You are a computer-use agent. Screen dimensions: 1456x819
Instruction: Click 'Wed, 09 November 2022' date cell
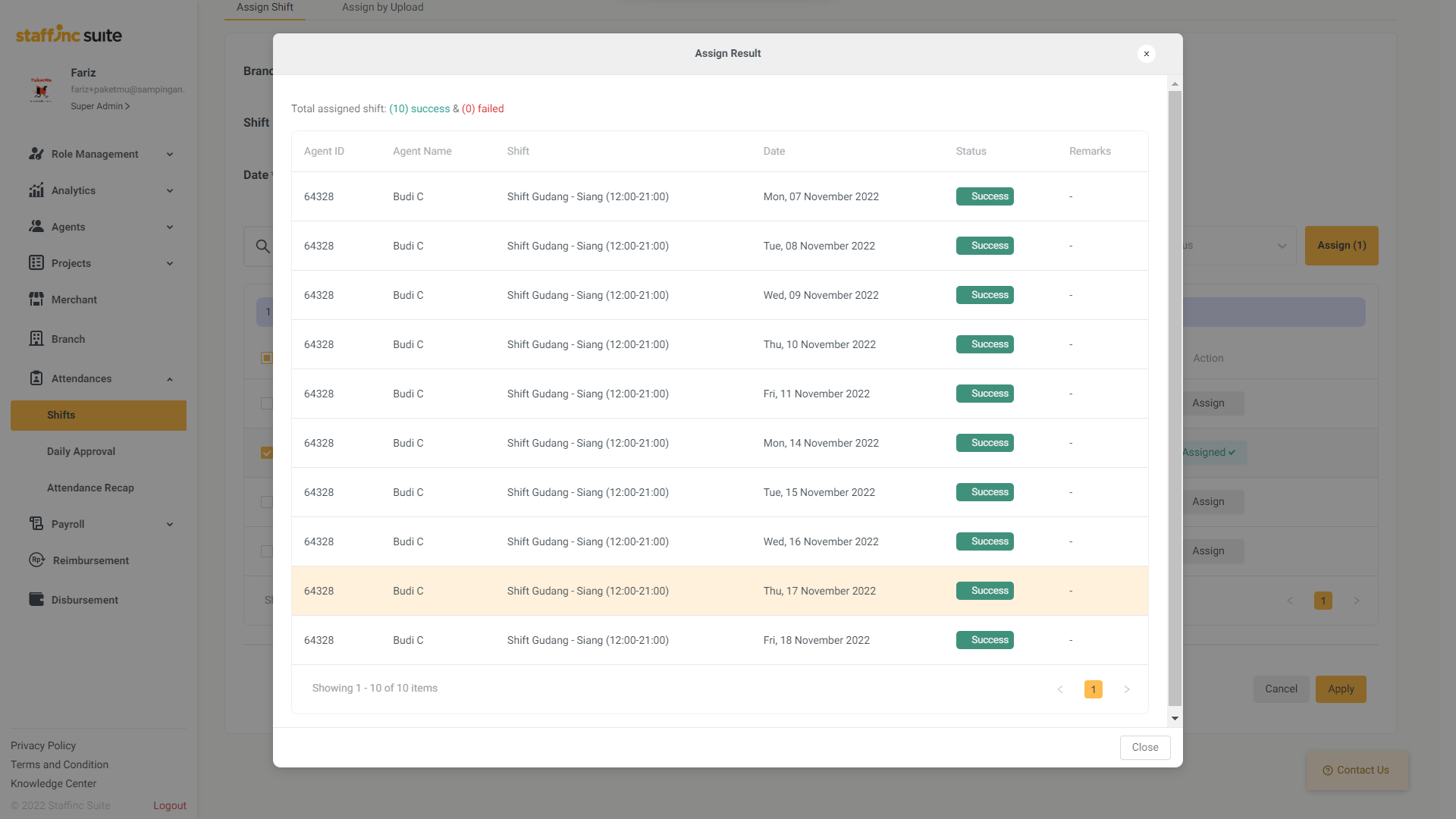pyautogui.click(x=821, y=296)
